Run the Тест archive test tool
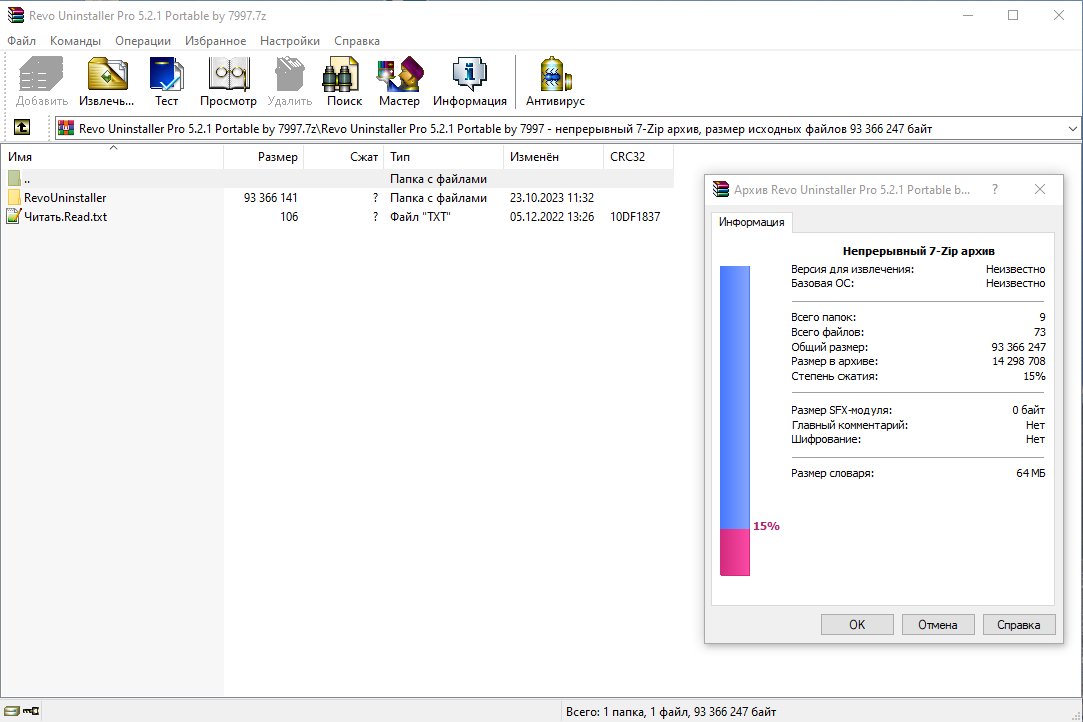This screenshot has height=722, width=1083. click(x=166, y=82)
